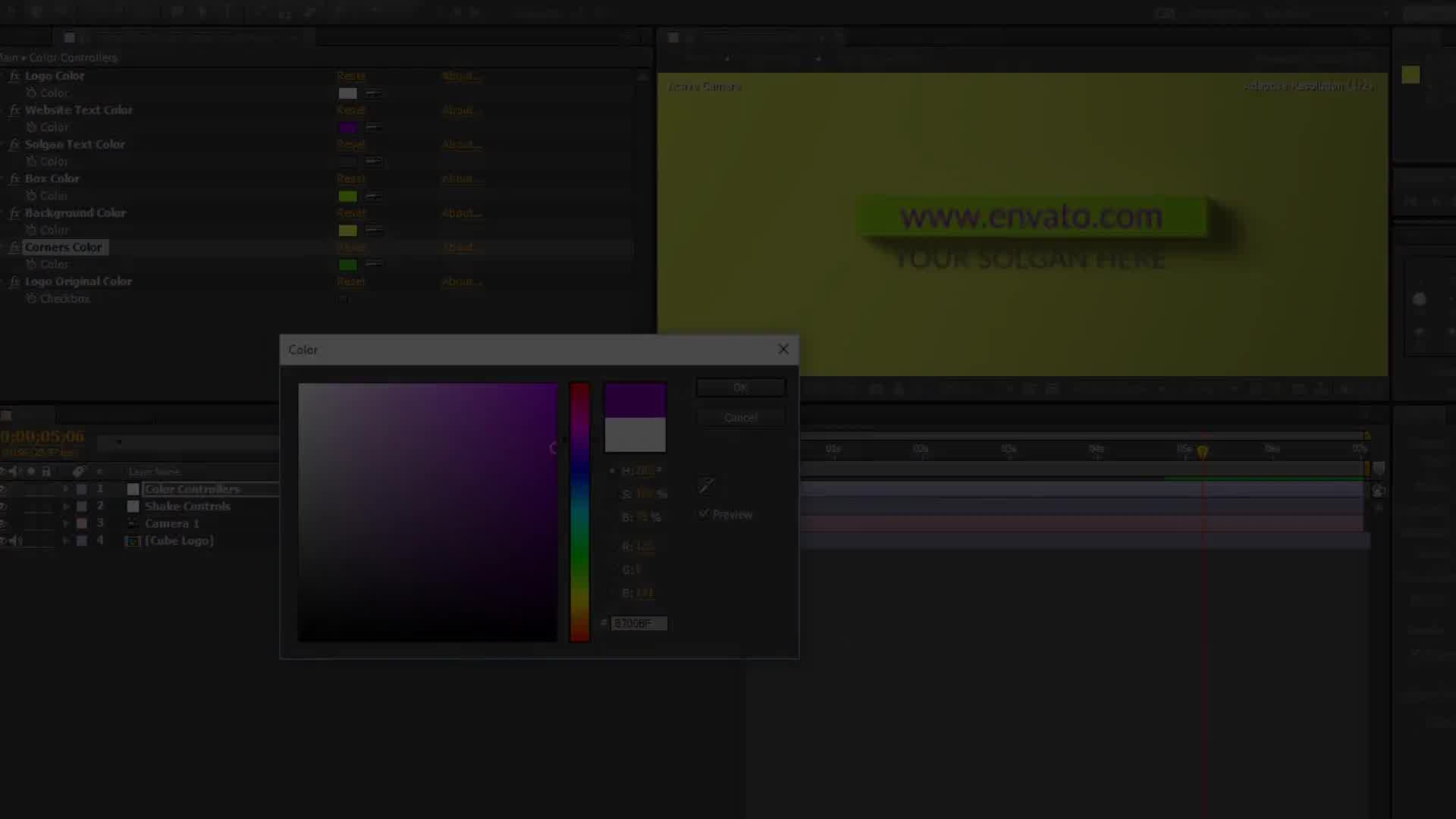Toggle stopwatch for Logo Color's Color property
The height and width of the screenshot is (819, 1456).
(x=31, y=93)
